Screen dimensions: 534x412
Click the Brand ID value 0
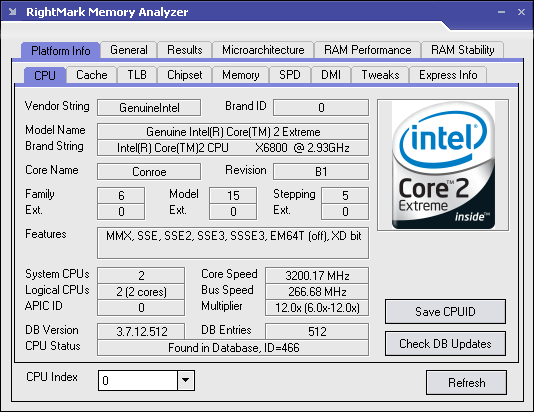click(321, 108)
